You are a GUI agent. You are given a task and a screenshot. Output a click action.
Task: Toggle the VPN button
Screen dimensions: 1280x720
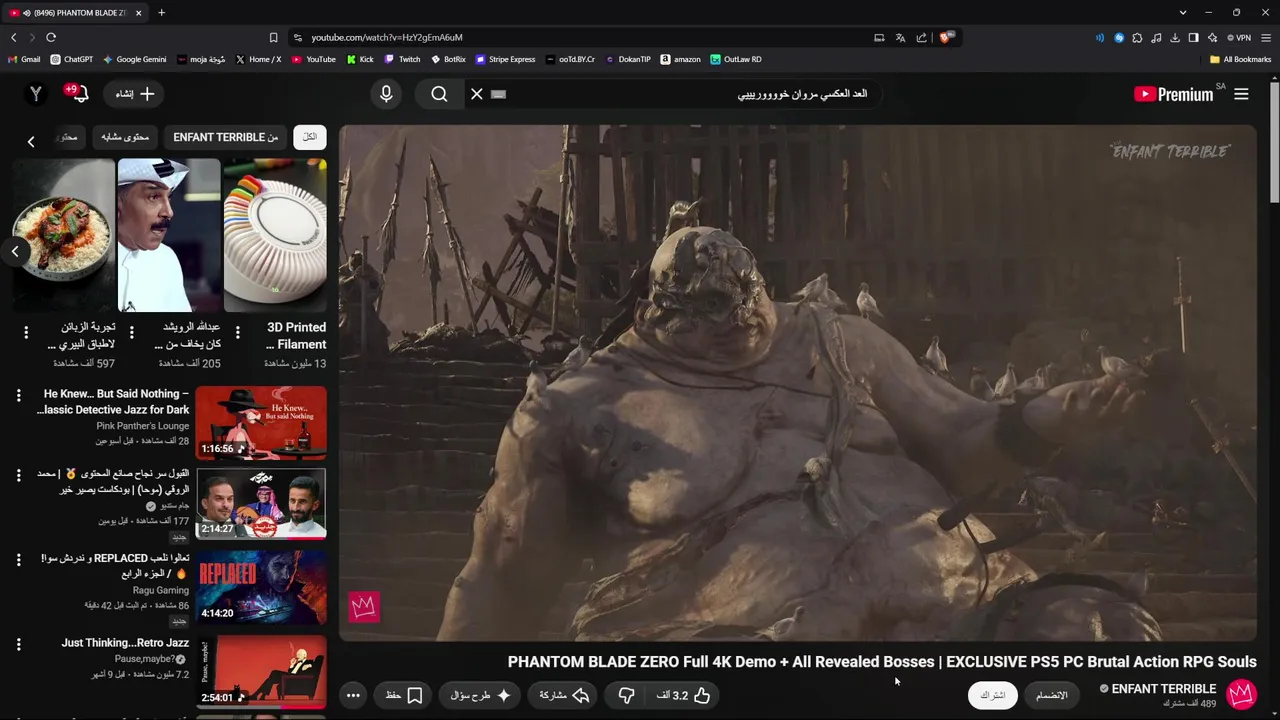click(x=1240, y=38)
